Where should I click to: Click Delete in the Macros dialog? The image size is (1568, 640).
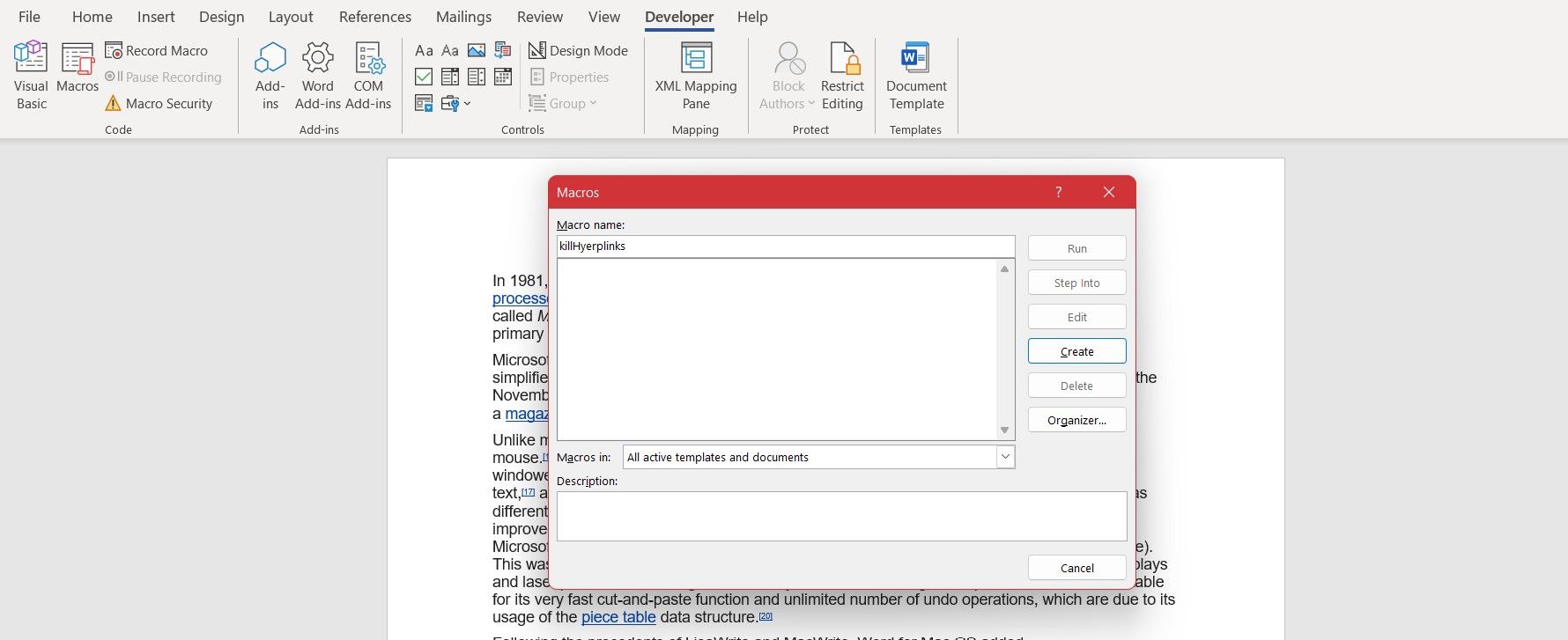(x=1076, y=386)
